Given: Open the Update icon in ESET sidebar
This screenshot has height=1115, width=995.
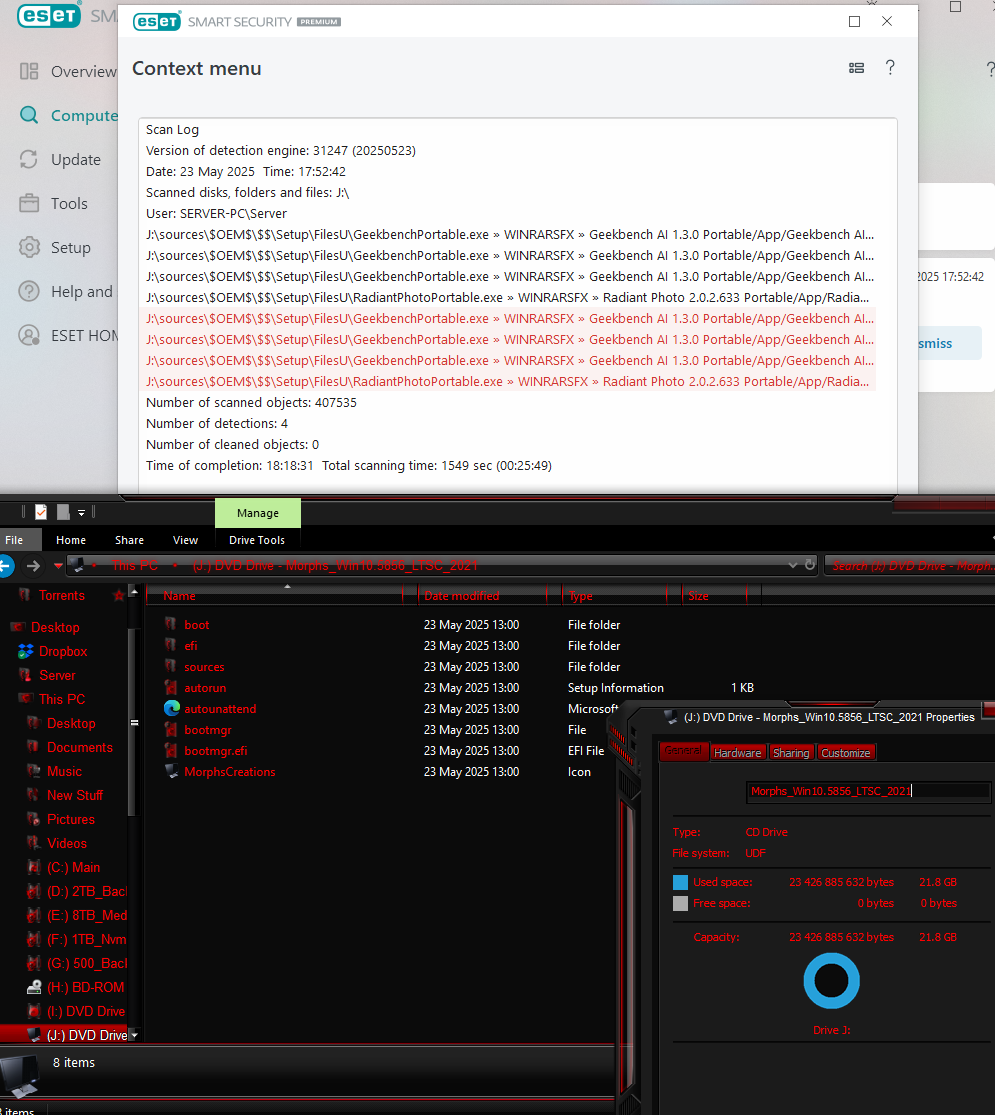Looking at the screenshot, I should pyautogui.click(x=29, y=159).
